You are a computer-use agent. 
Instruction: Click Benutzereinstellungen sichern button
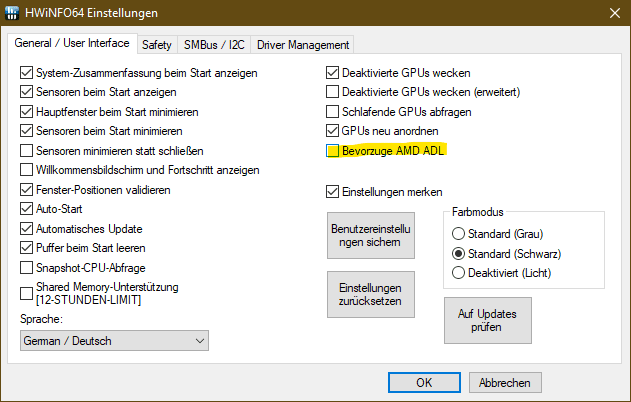click(x=371, y=235)
